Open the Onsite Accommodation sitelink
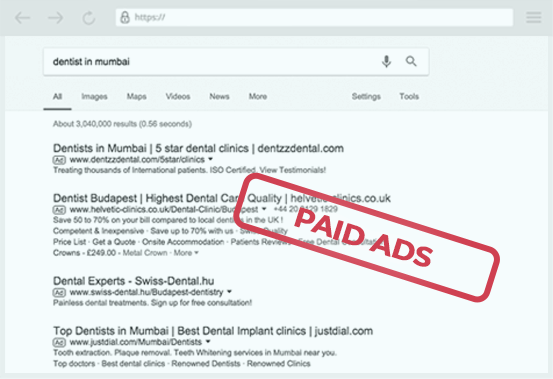Screen dimensions: 553x379 click(x=183, y=242)
